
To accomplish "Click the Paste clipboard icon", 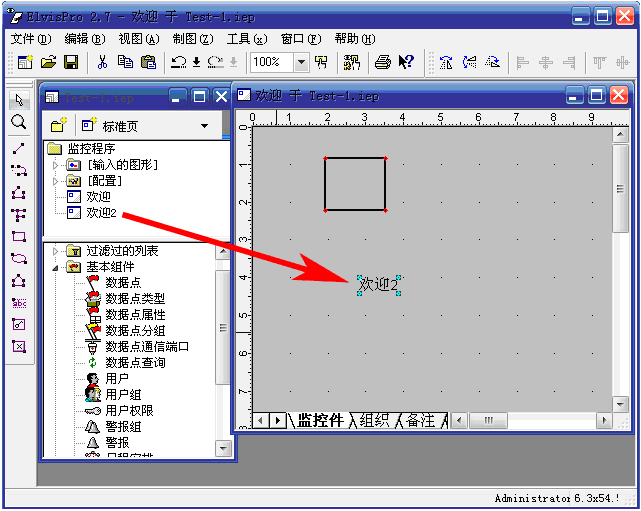I will click(x=148, y=62).
